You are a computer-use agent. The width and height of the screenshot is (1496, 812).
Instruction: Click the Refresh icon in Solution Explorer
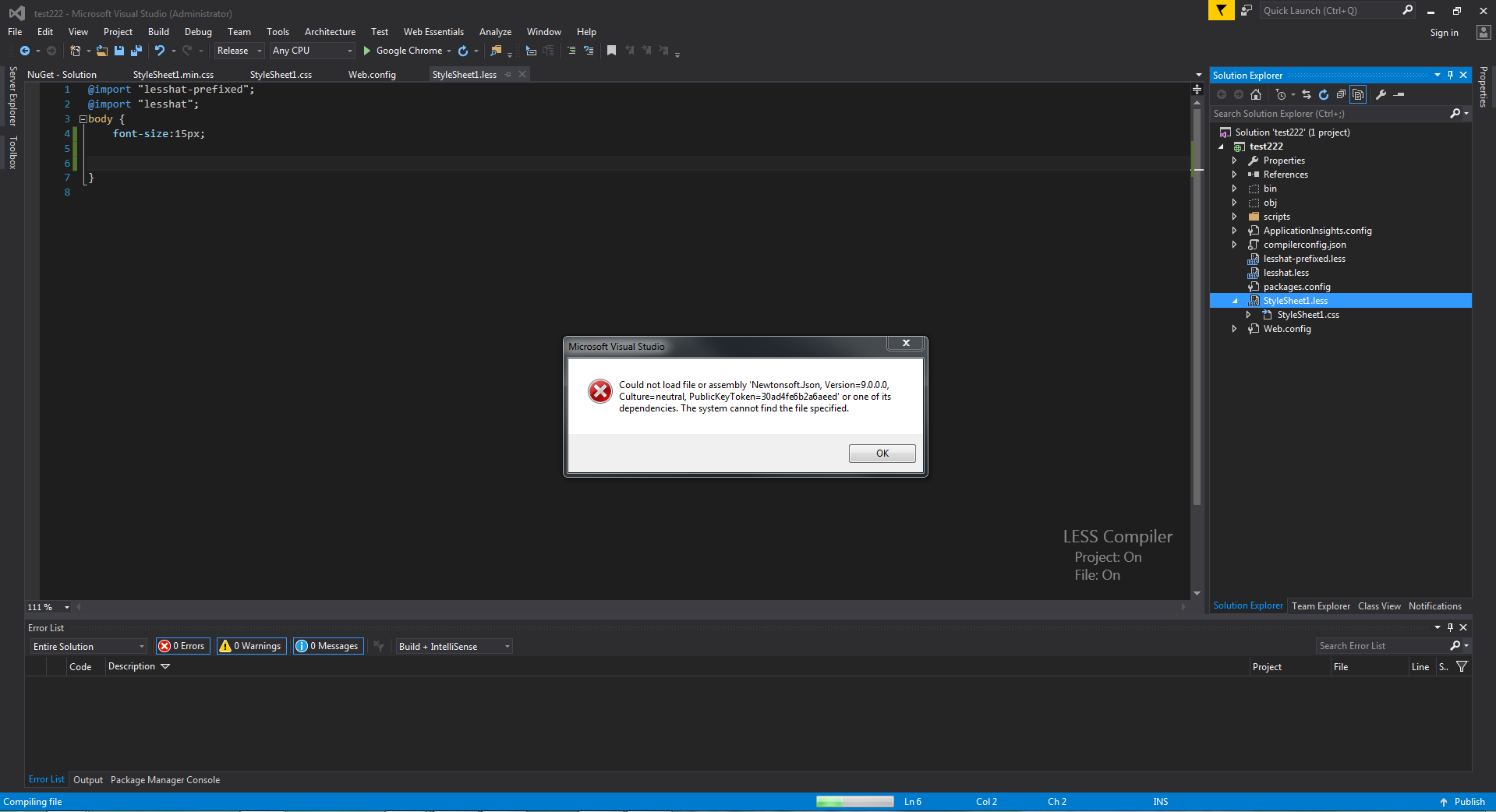[1324, 94]
